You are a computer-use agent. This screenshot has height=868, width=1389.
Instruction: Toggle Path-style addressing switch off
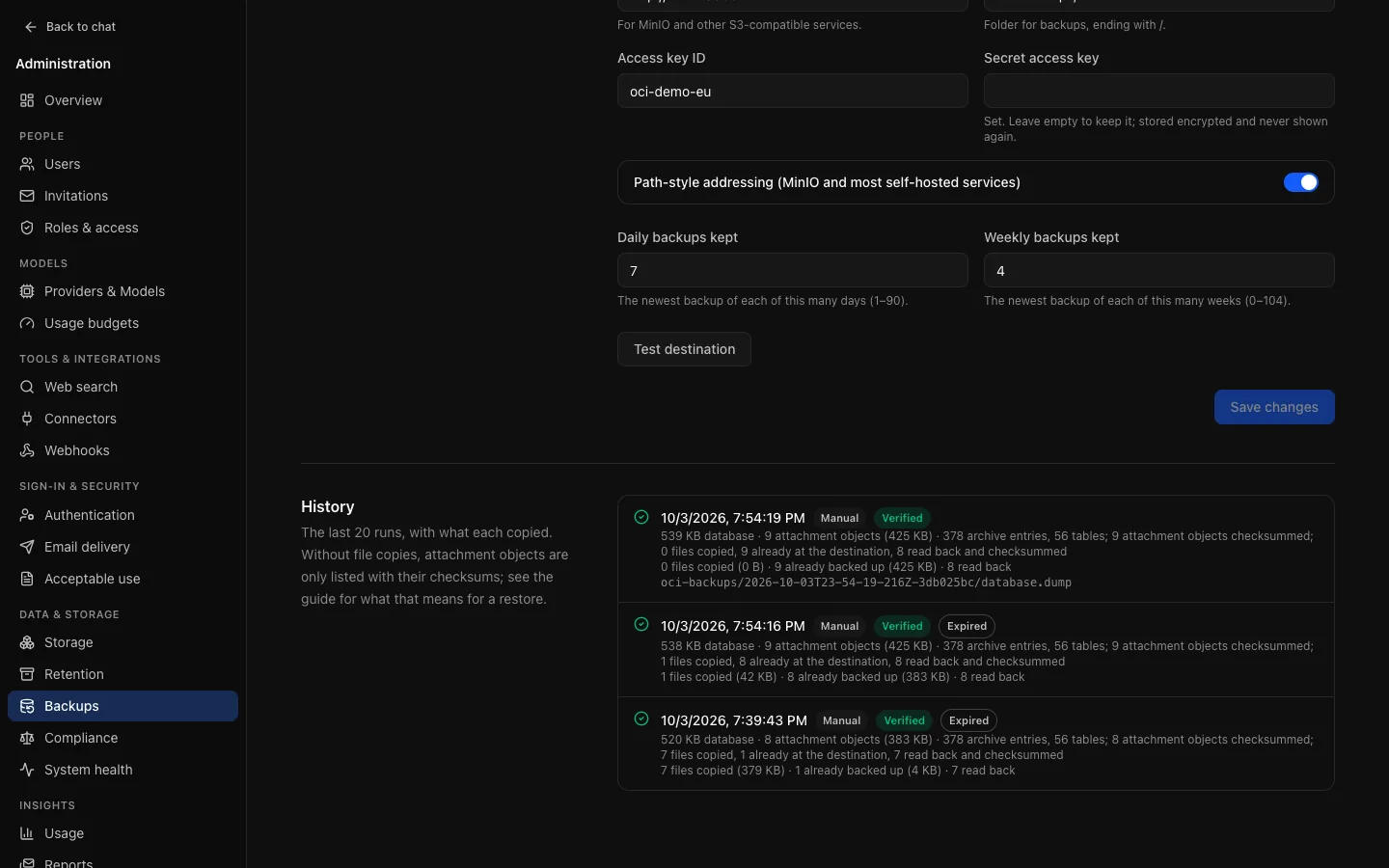click(x=1300, y=182)
